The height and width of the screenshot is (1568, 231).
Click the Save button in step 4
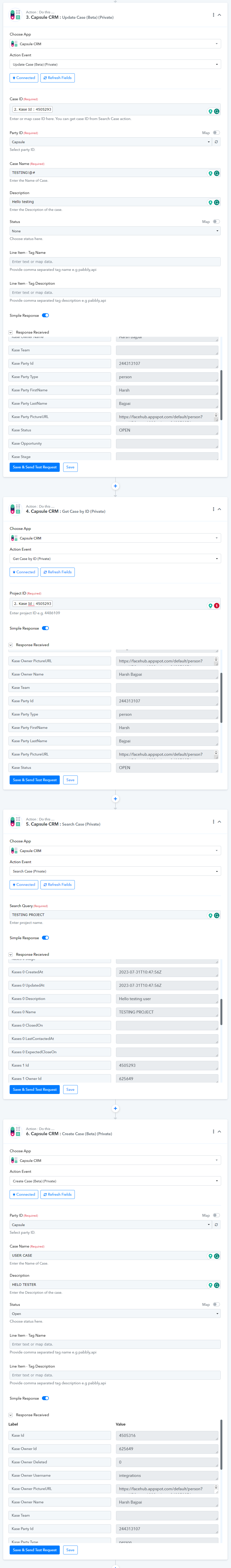(71, 780)
